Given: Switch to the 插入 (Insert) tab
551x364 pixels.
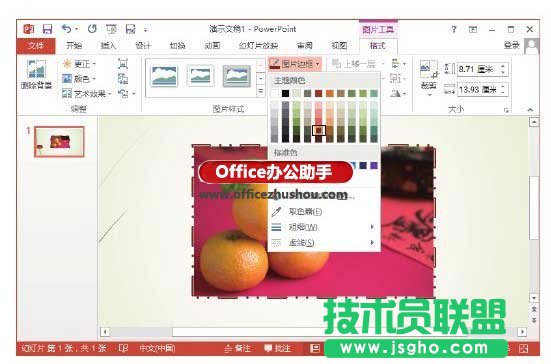Looking at the screenshot, I should (x=108, y=46).
